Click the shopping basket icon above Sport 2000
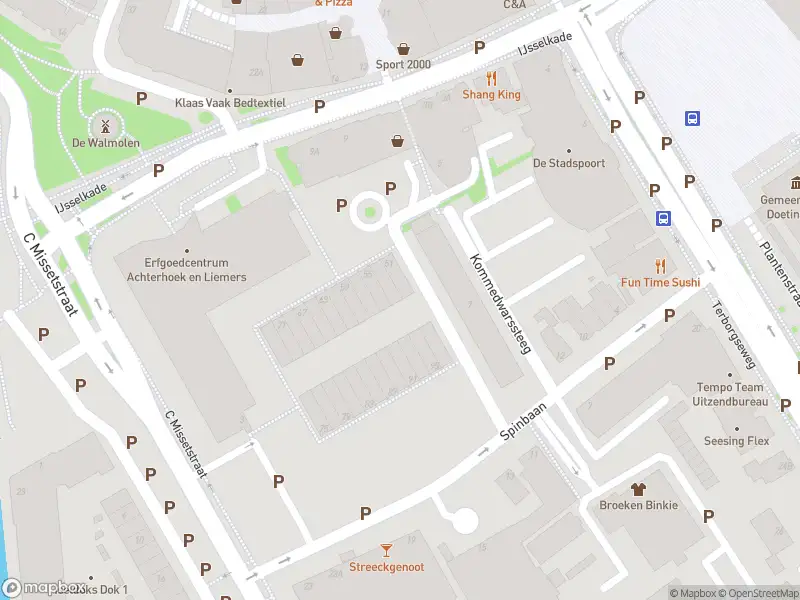Viewport: 800px width, 600px height. coord(403,49)
